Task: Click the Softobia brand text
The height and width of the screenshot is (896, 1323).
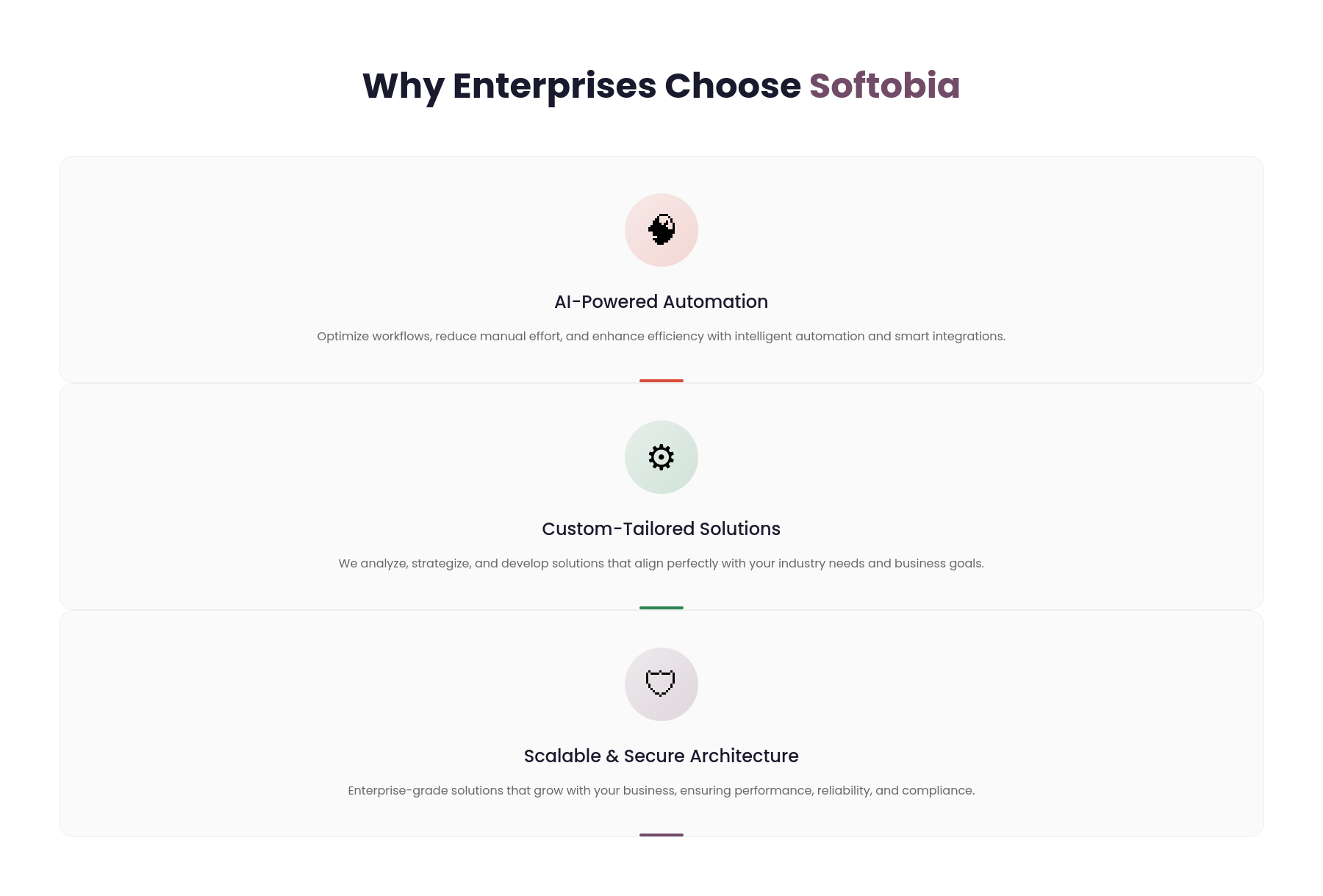Action: (x=883, y=86)
